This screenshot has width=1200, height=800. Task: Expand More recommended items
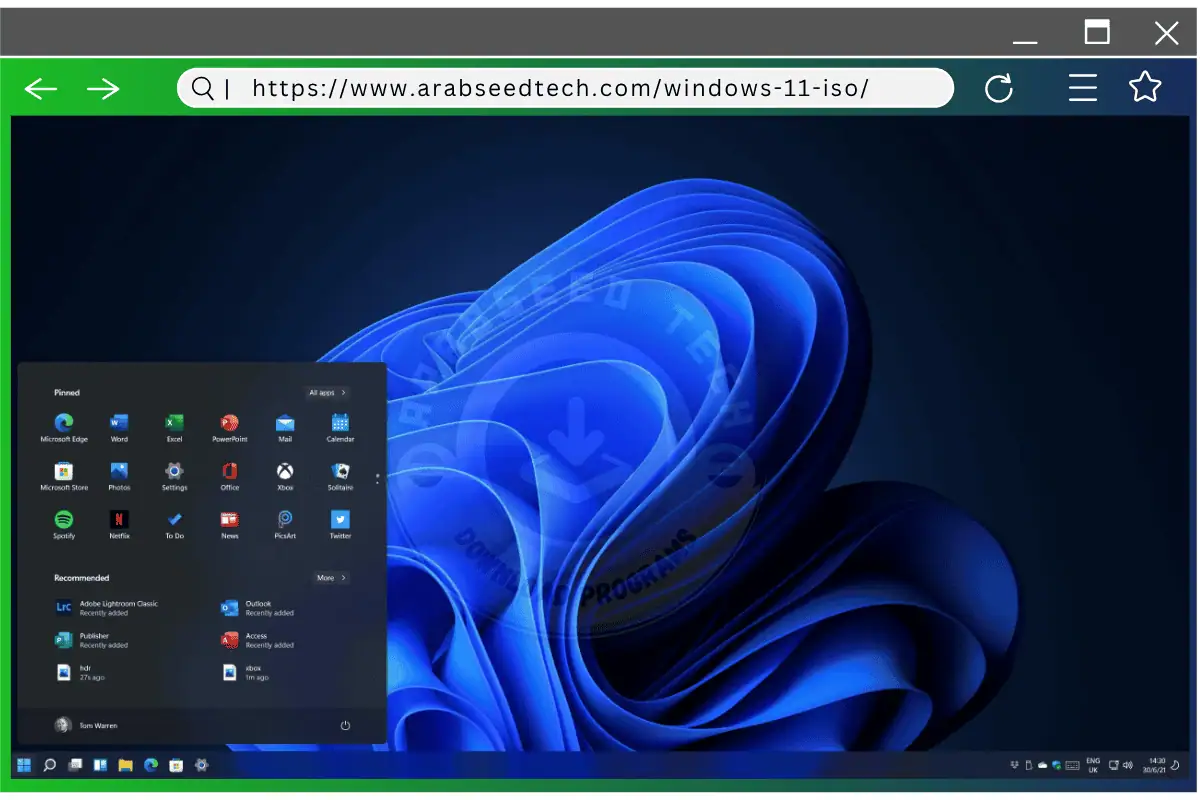click(x=331, y=578)
